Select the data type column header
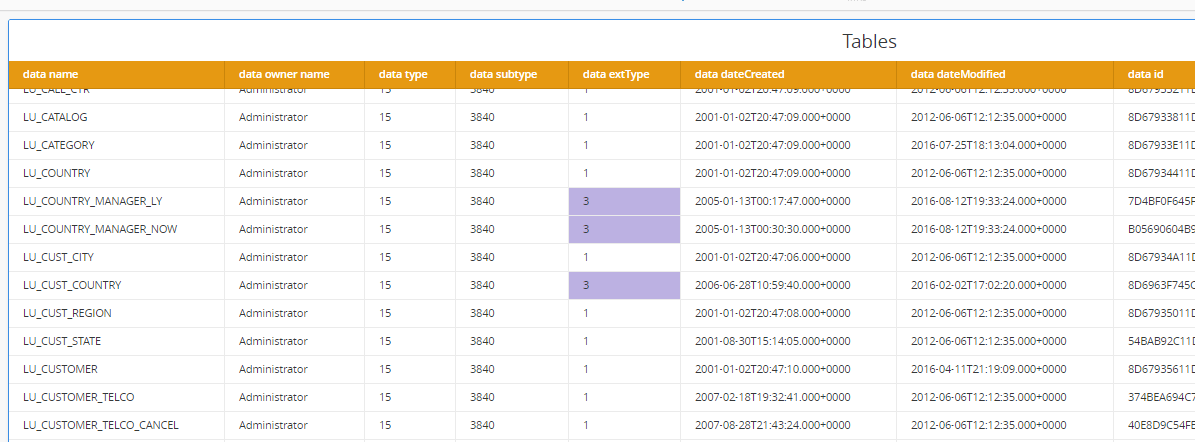The image size is (1195, 442). [x=403, y=74]
